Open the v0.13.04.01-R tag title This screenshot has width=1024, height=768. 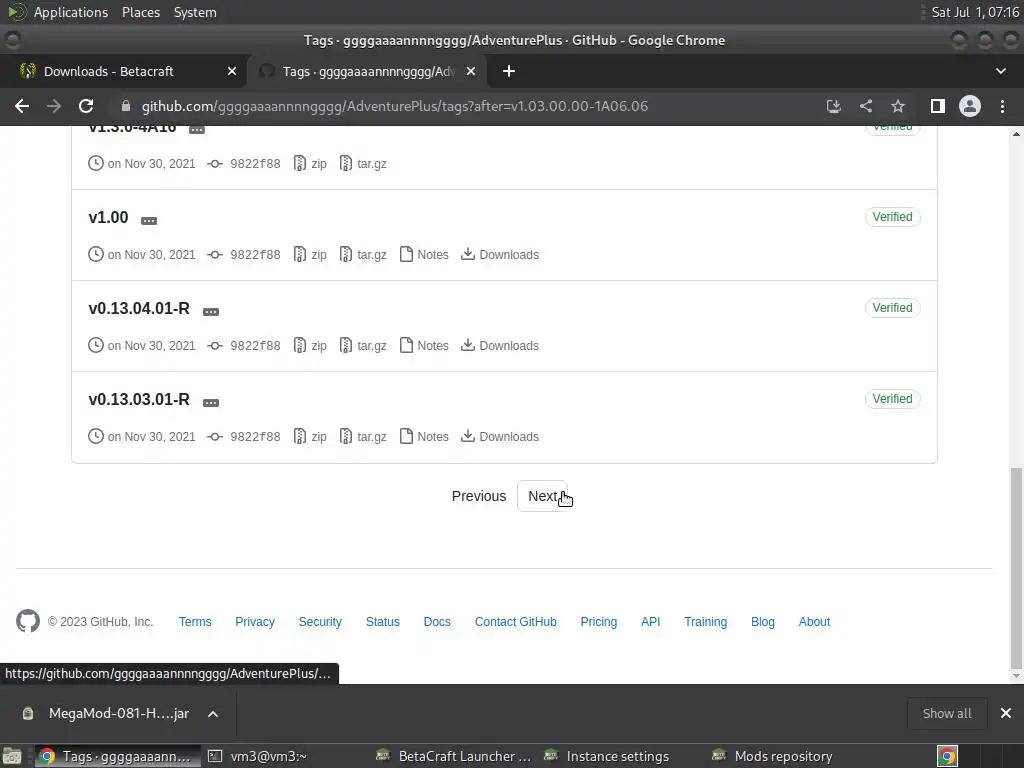(139, 308)
